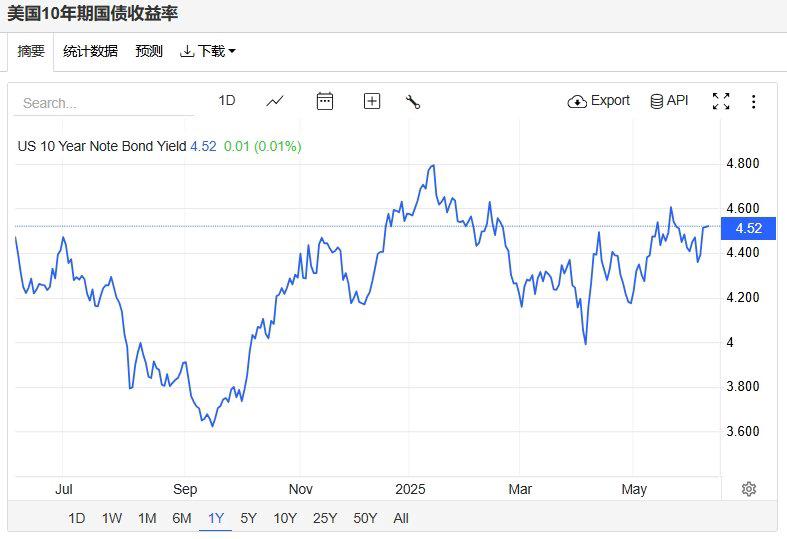Click the page title 美国10年期国债收益率
Image resolution: width=787 pixels, height=539 pixels.
pos(93,14)
